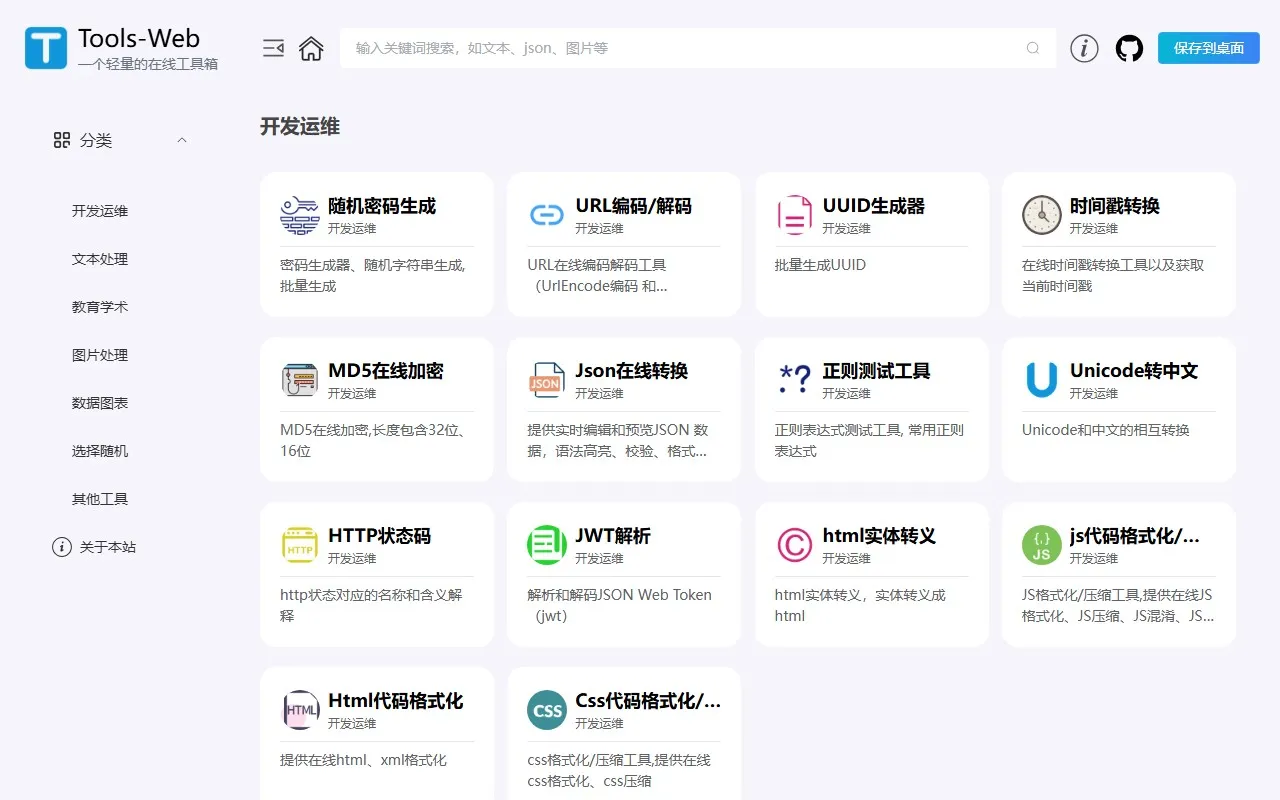Click the 保存到桌面 button
The height and width of the screenshot is (800, 1280).
1208,47
